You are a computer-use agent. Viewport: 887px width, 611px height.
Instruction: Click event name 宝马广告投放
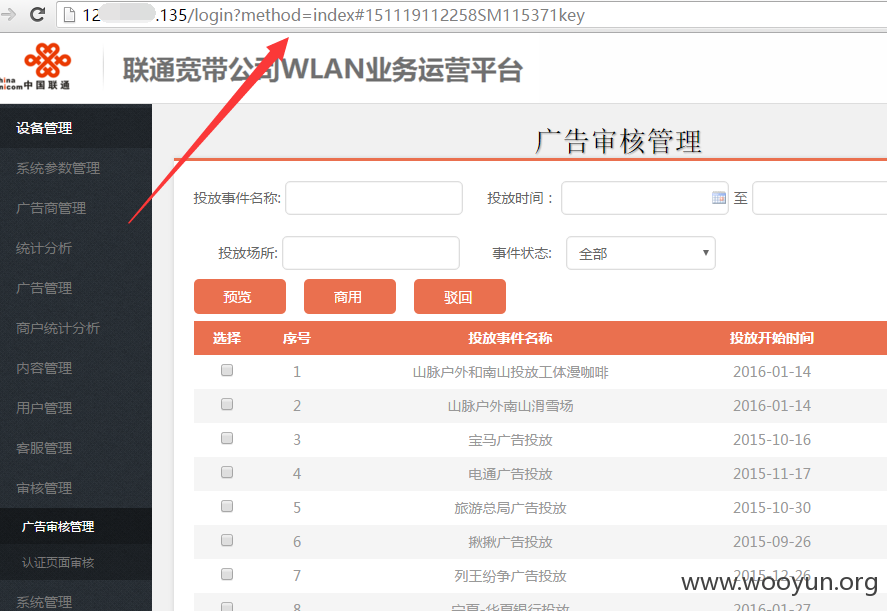(510, 440)
